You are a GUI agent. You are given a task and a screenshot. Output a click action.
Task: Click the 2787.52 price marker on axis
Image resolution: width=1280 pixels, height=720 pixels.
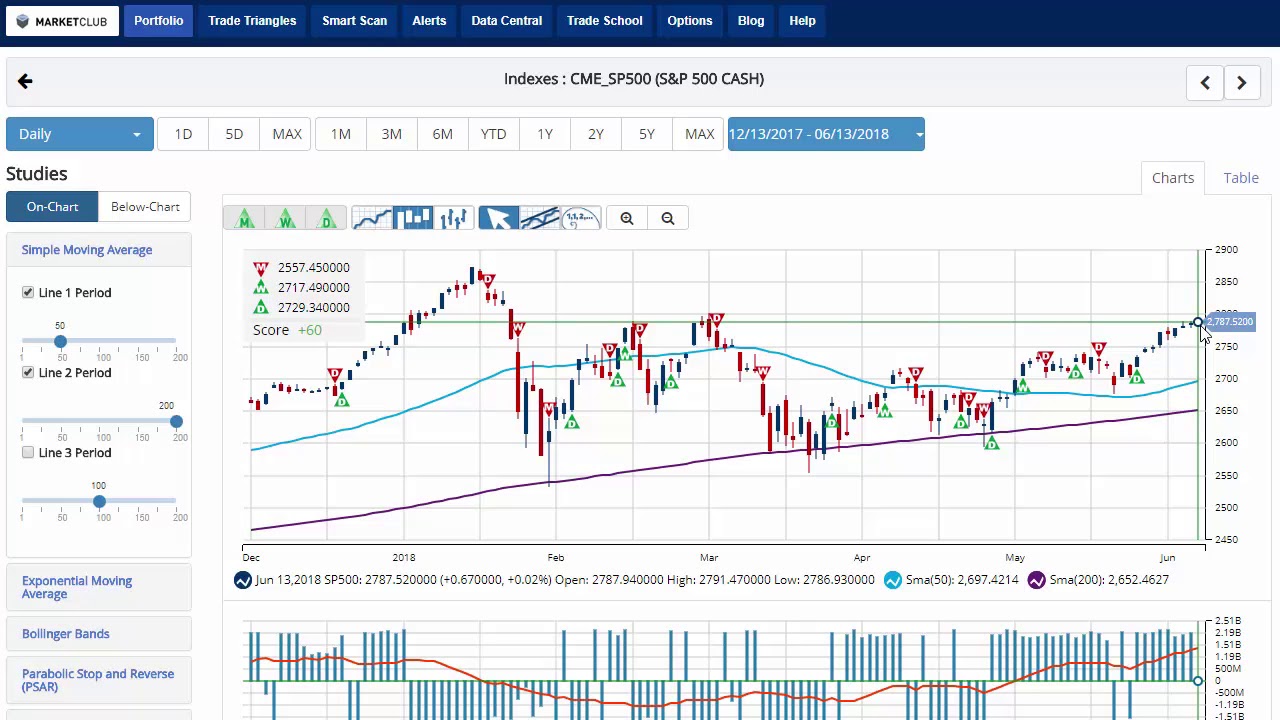[x=1230, y=322]
